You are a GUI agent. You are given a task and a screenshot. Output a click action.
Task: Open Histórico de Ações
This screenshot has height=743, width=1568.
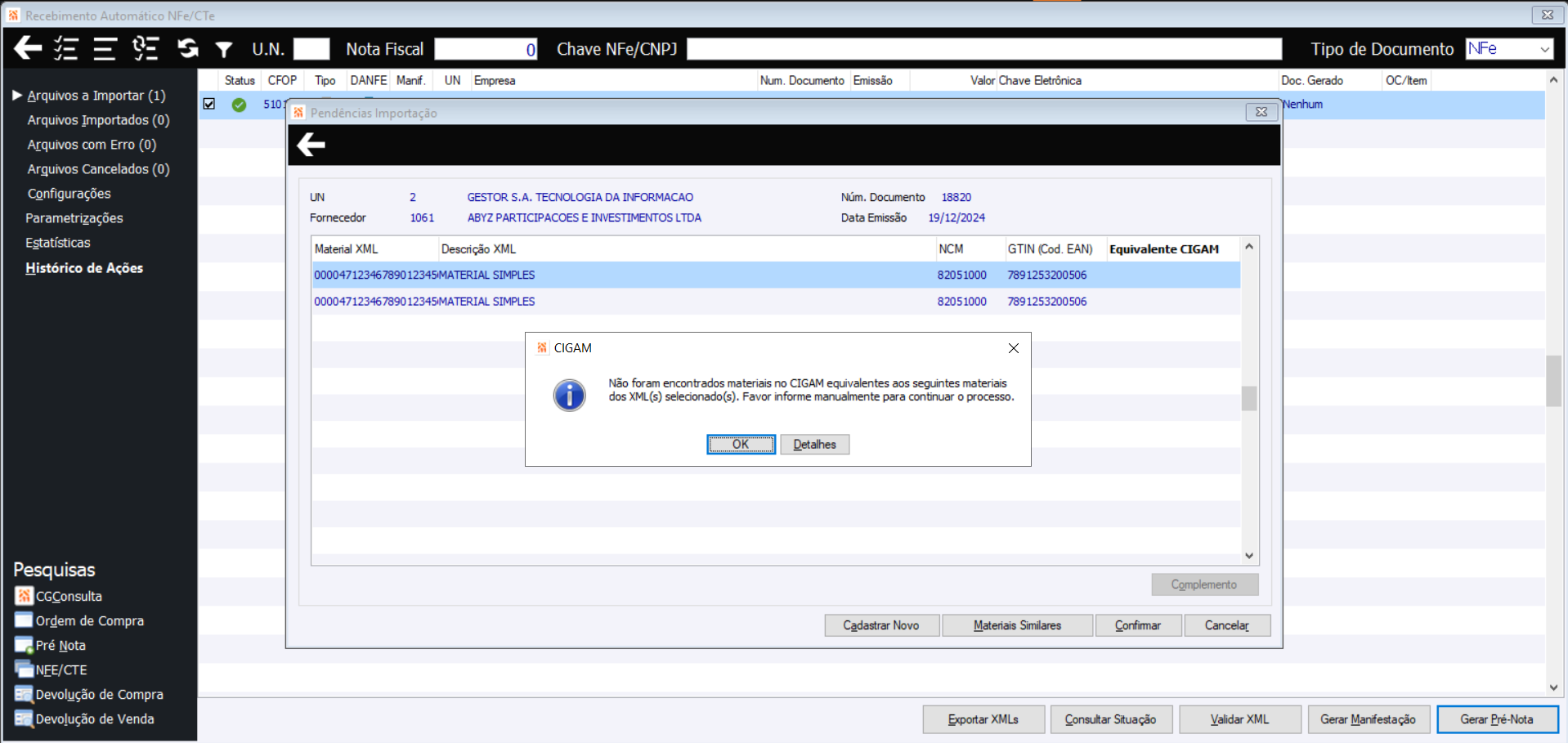pos(84,268)
